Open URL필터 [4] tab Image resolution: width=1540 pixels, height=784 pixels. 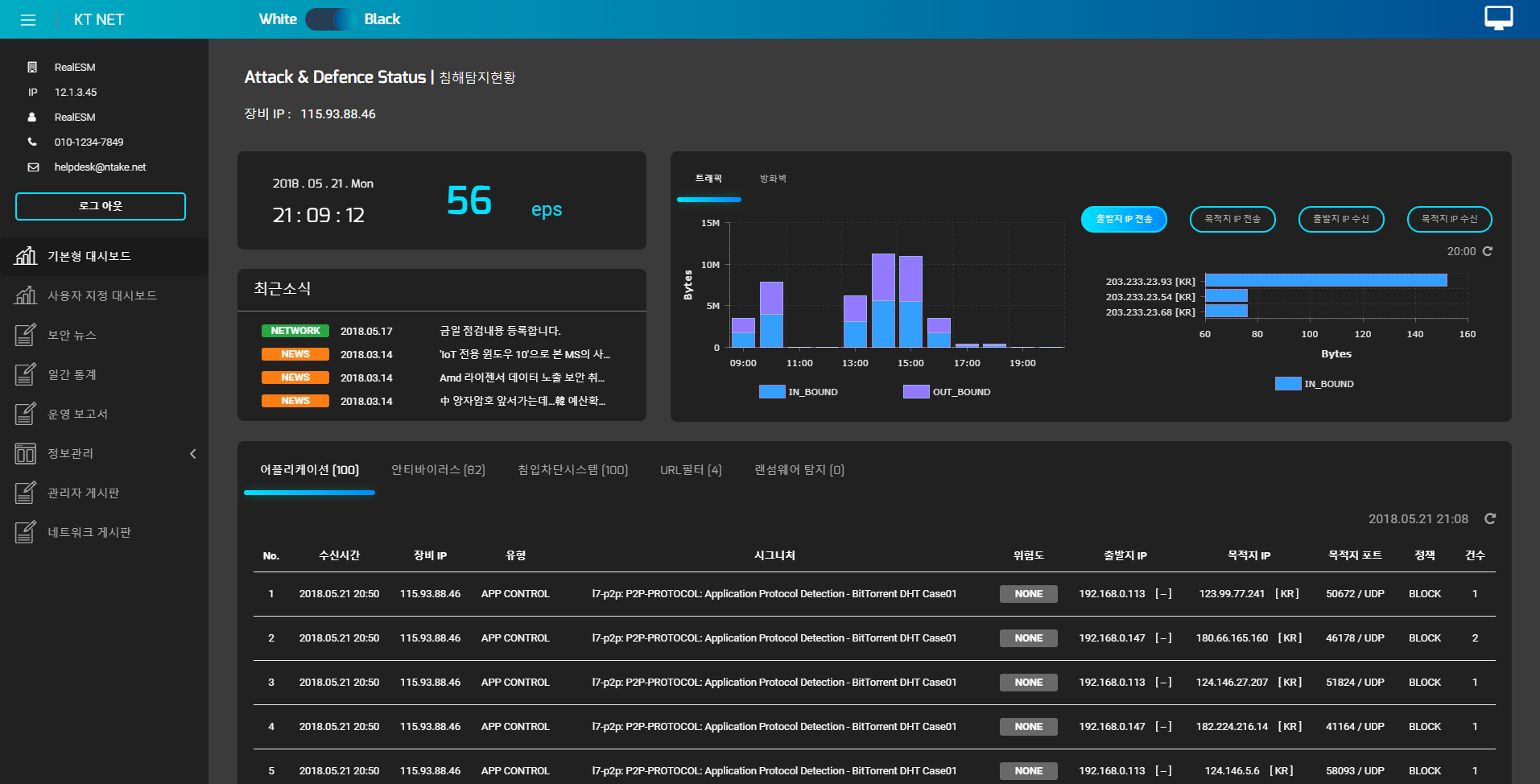pyautogui.click(x=691, y=470)
